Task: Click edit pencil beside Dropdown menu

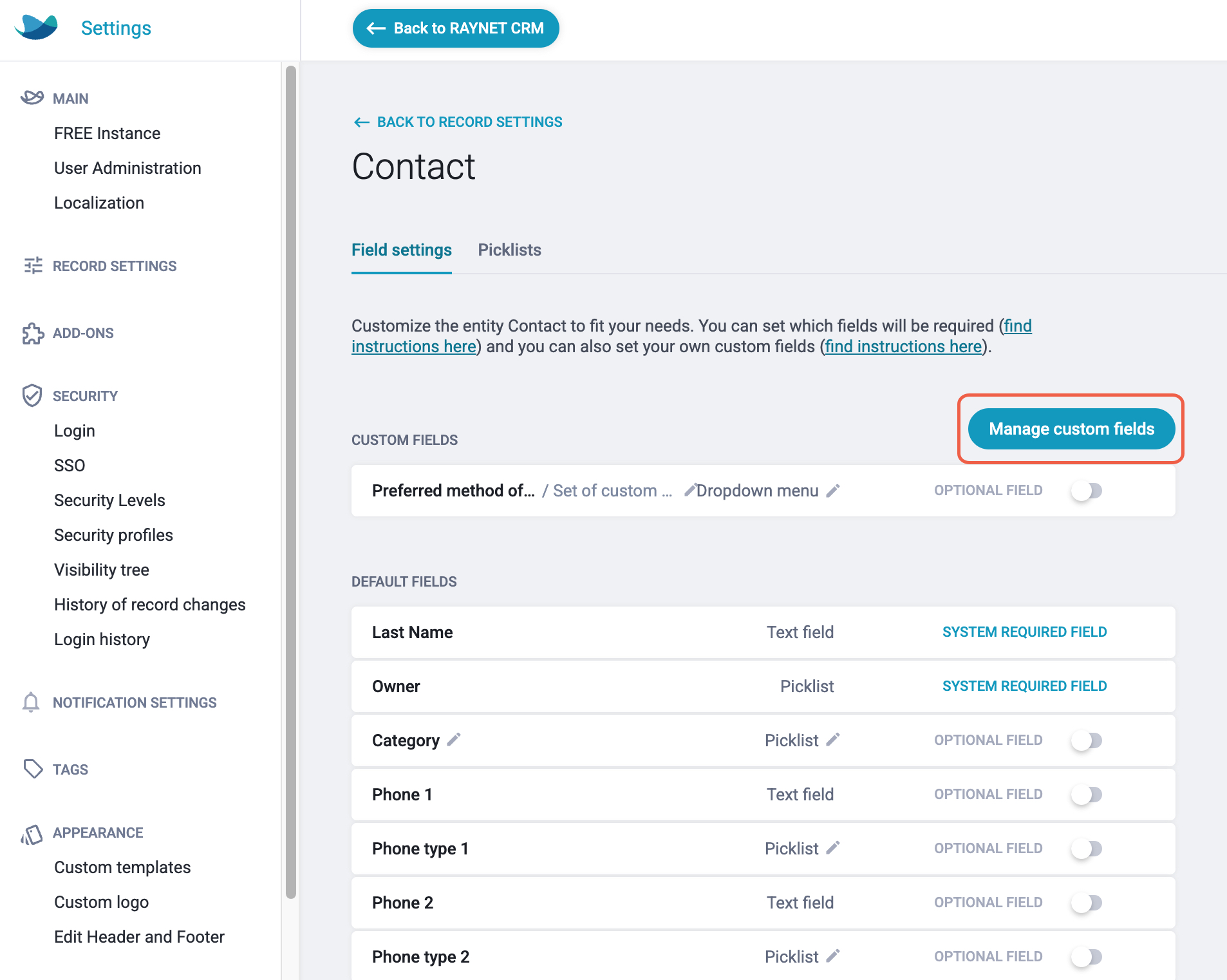Action: pyautogui.click(x=833, y=491)
